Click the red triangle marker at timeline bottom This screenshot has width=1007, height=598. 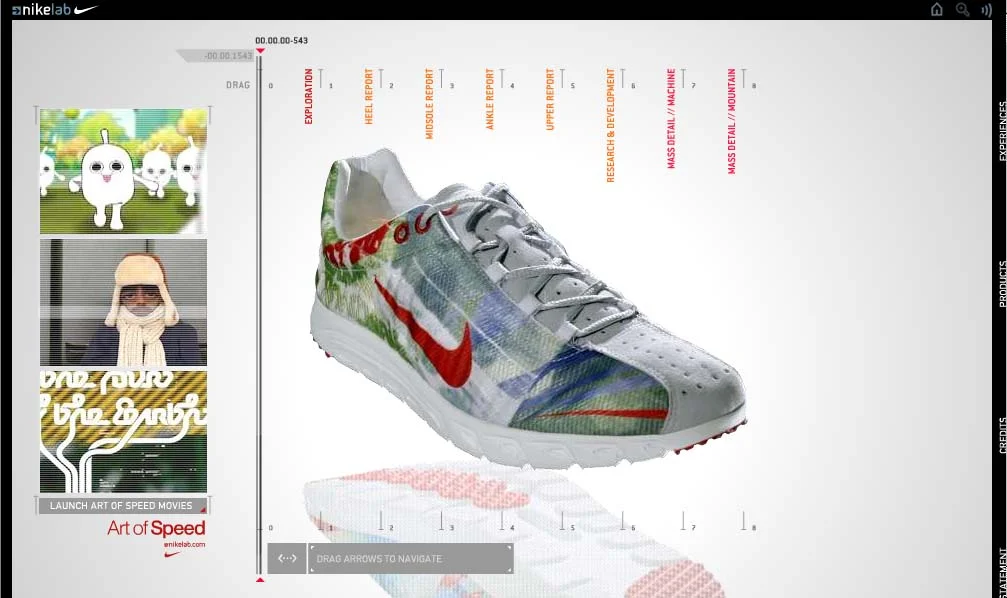[259, 580]
